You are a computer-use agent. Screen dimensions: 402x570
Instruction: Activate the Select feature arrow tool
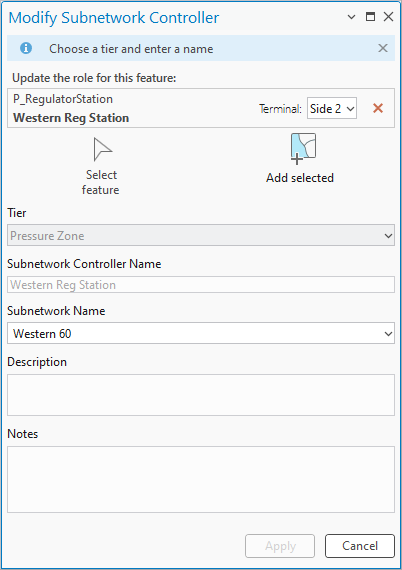(x=102, y=149)
